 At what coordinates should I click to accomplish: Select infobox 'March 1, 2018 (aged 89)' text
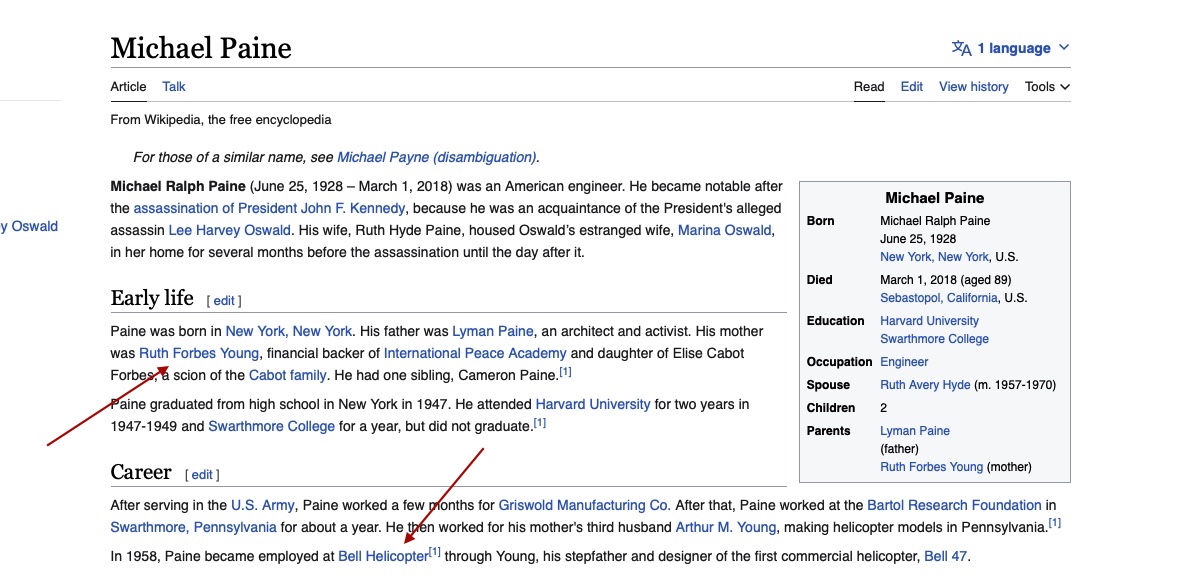coord(946,280)
